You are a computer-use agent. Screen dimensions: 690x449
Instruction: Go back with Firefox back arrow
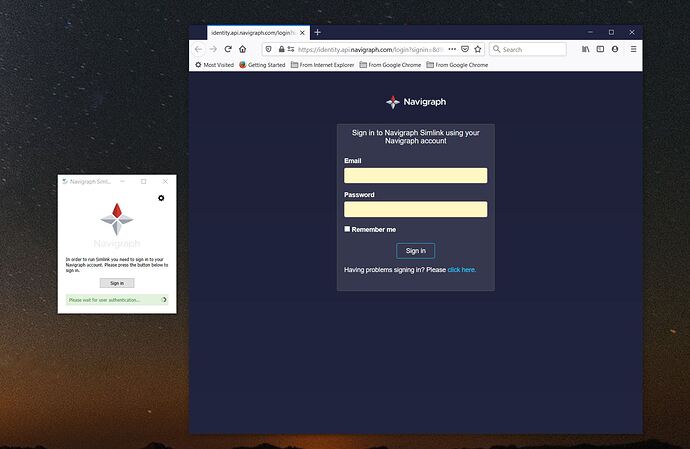[198, 49]
